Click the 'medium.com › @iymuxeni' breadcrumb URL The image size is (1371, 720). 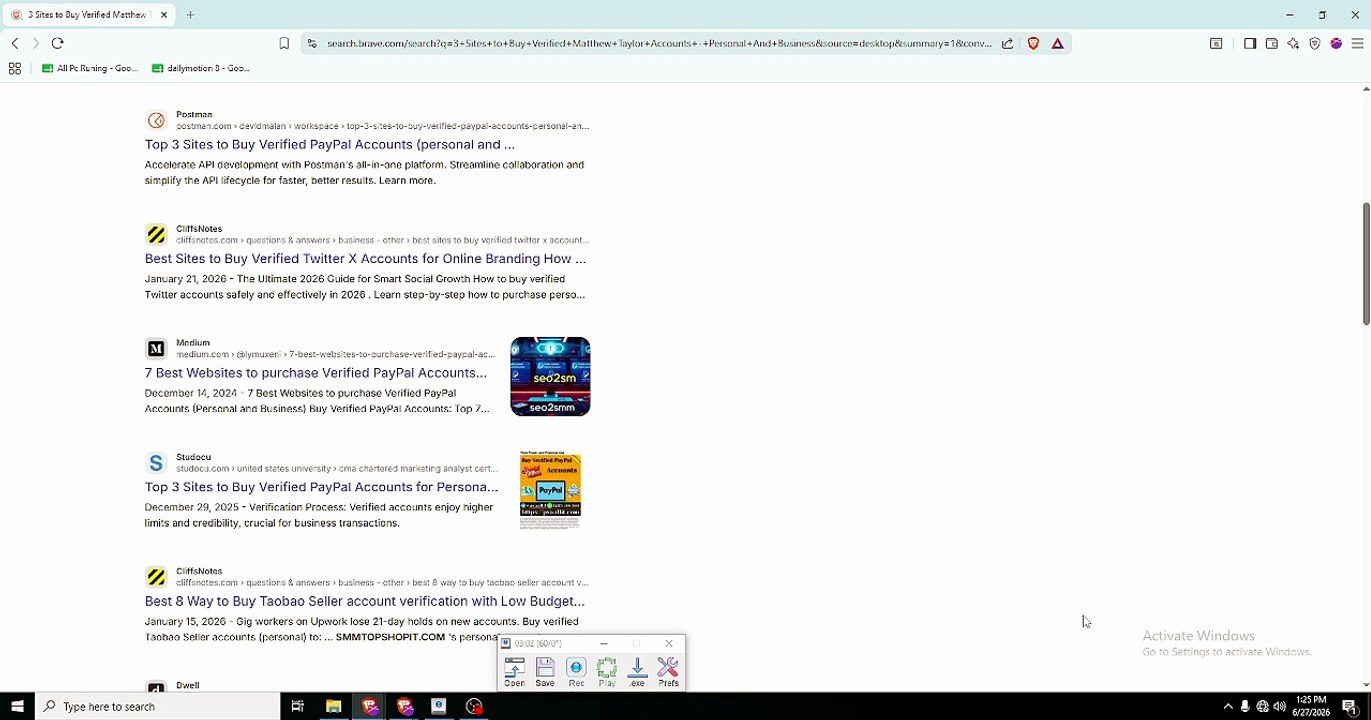click(x=336, y=354)
